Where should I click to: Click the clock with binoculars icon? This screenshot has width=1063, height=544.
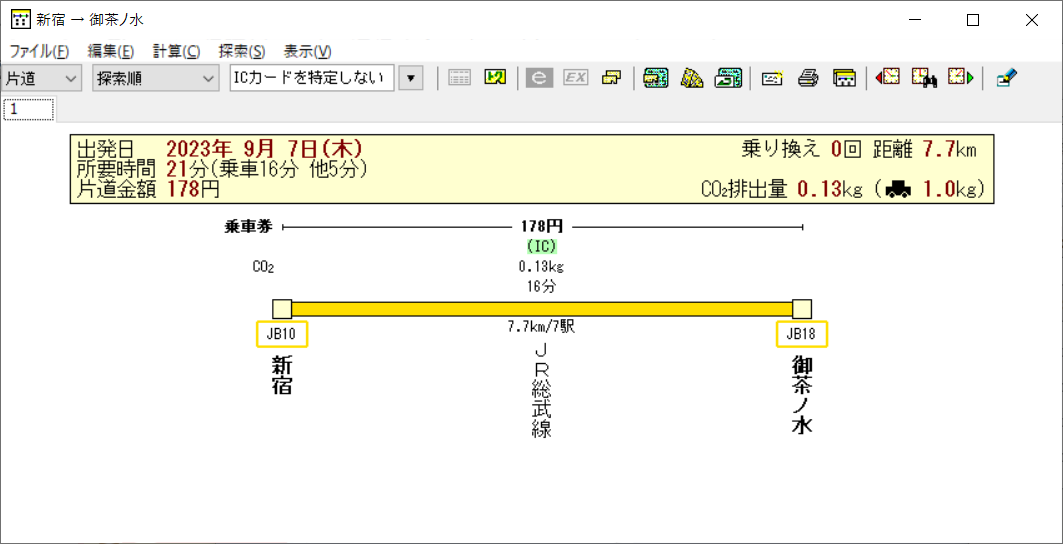(924, 78)
